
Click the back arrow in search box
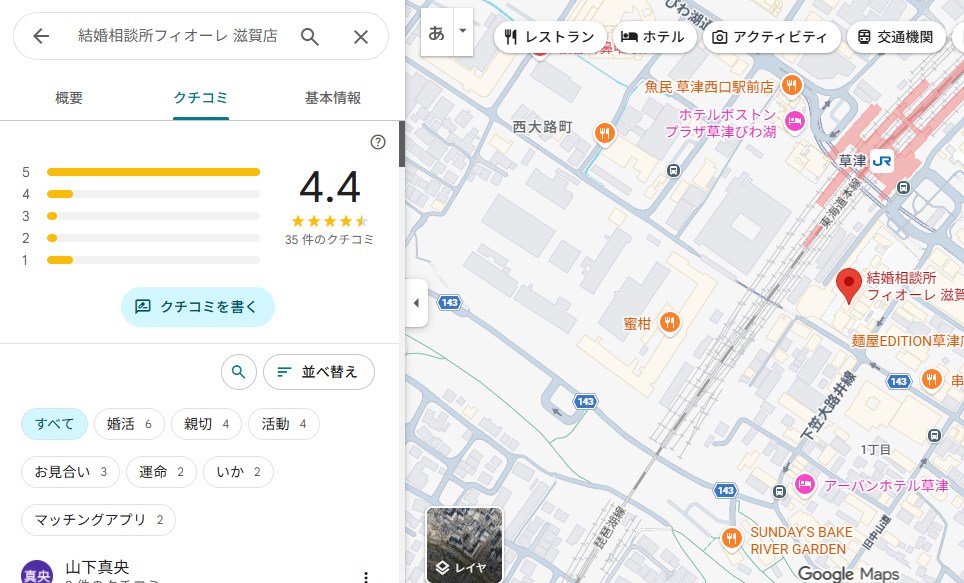point(41,37)
